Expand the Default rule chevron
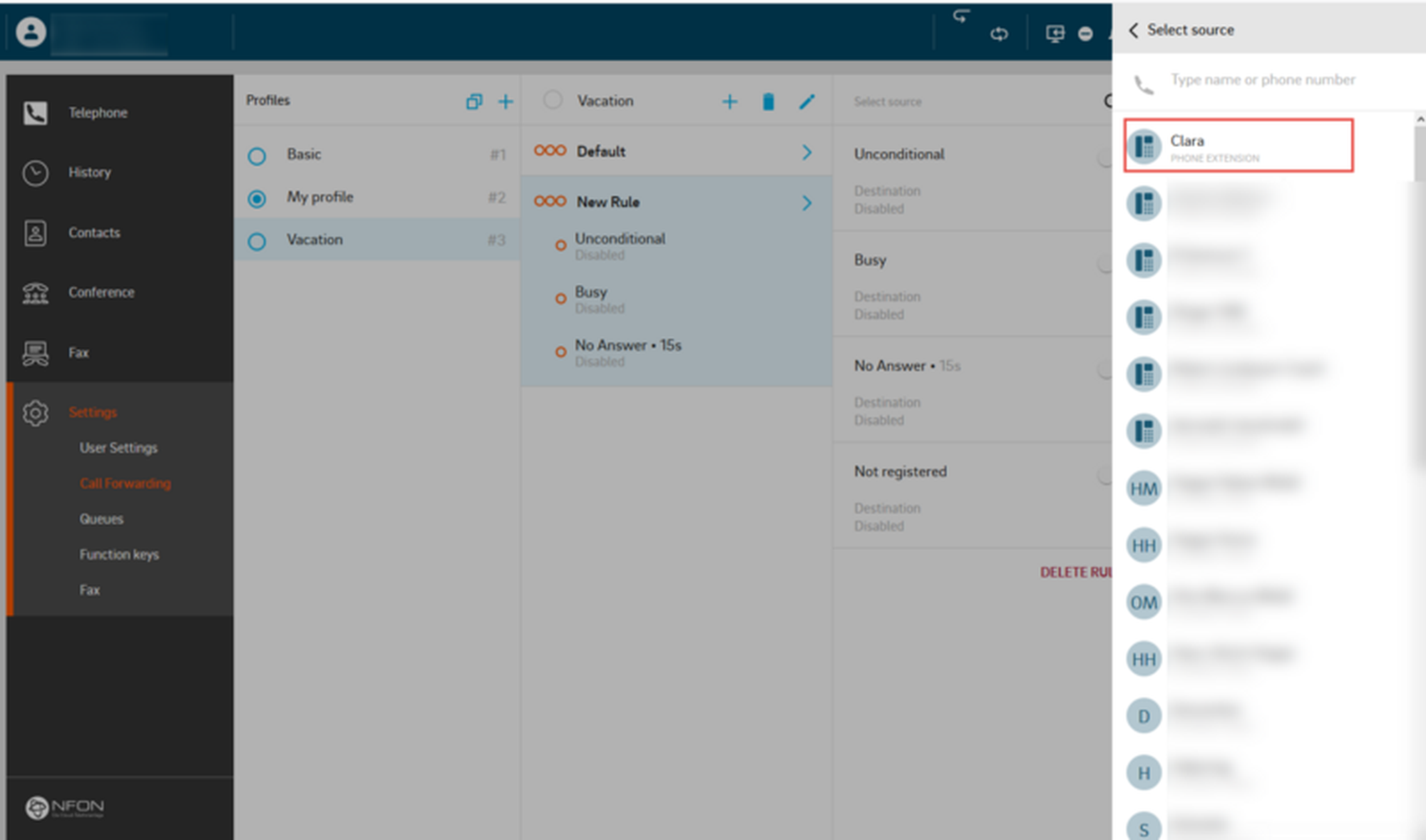This screenshot has width=1426, height=840. [x=806, y=152]
